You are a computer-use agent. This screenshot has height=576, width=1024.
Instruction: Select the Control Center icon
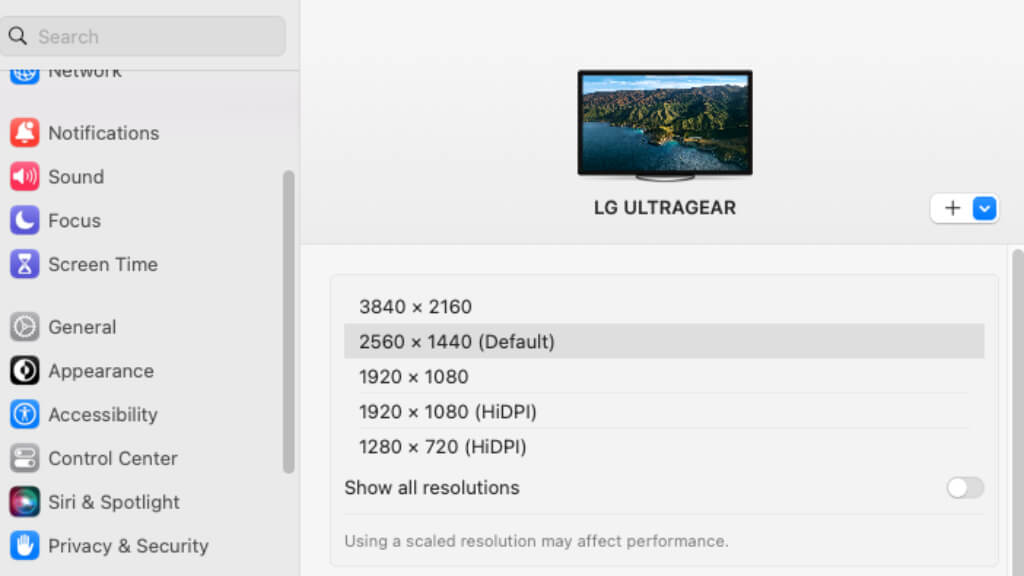point(24,458)
